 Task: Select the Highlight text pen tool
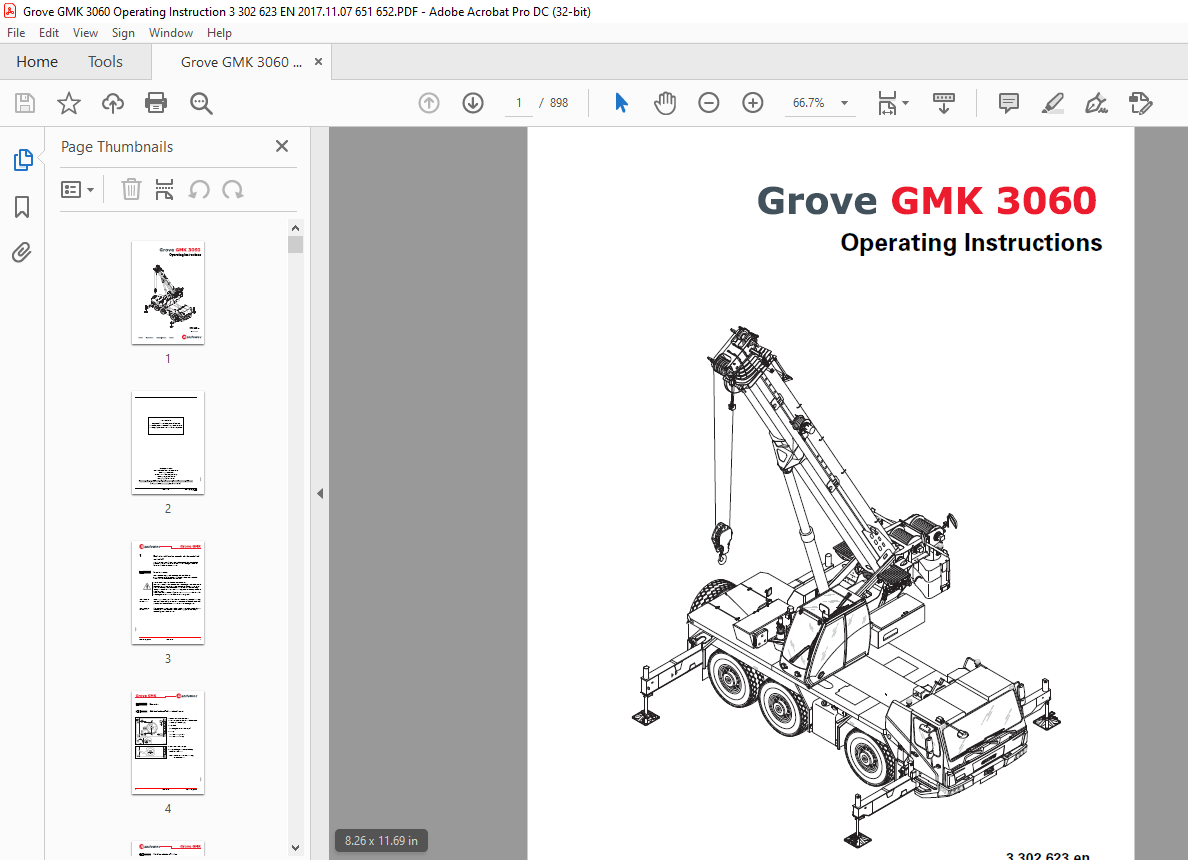pos(1052,103)
